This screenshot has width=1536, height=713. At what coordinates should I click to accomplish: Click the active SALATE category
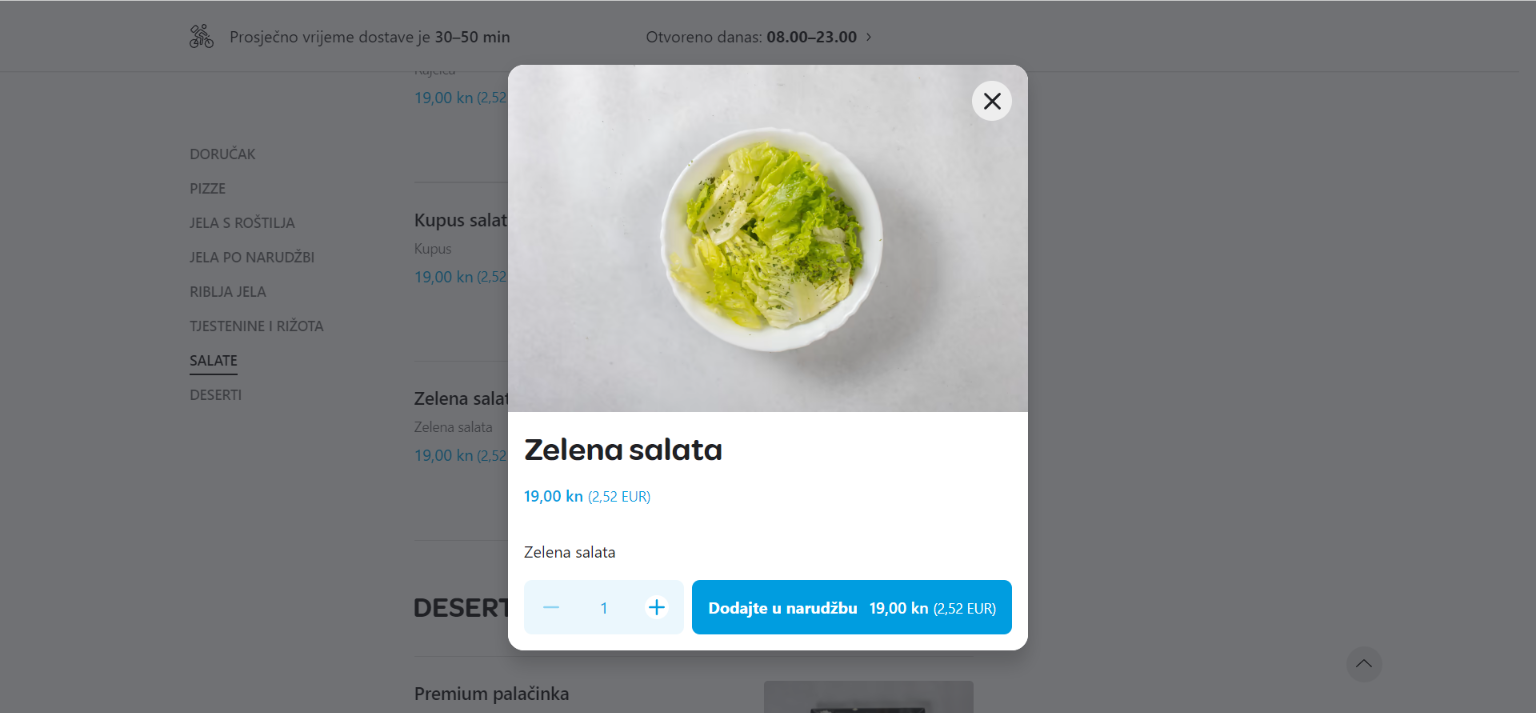coord(214,361)
